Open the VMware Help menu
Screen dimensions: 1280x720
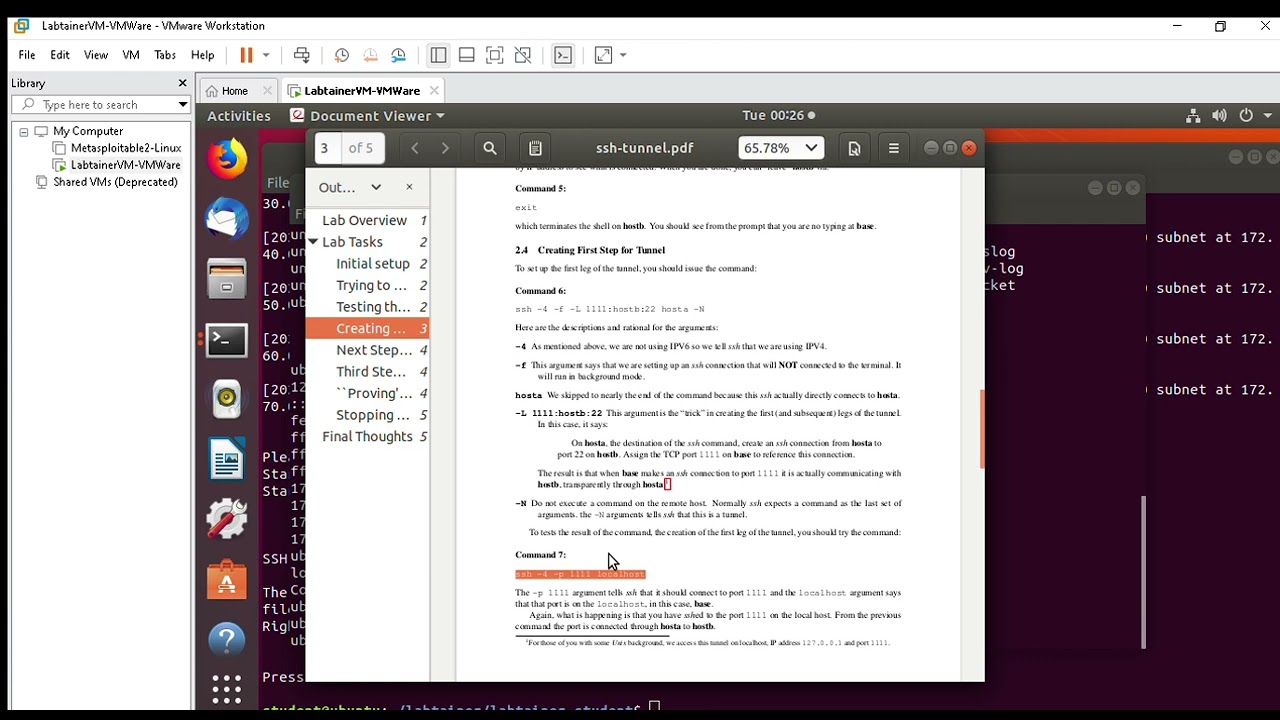(203, 55)
